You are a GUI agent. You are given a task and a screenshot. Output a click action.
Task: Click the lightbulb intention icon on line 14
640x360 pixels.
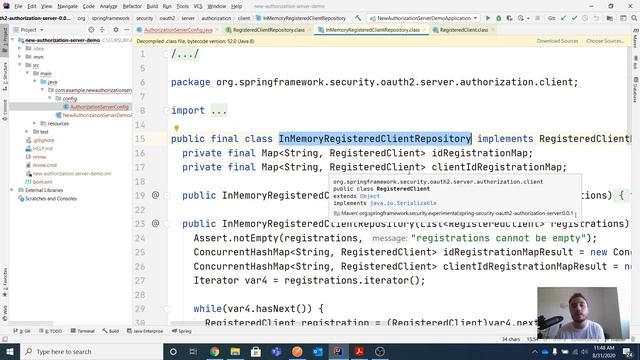pyautogui.click(x=176, y=129)
